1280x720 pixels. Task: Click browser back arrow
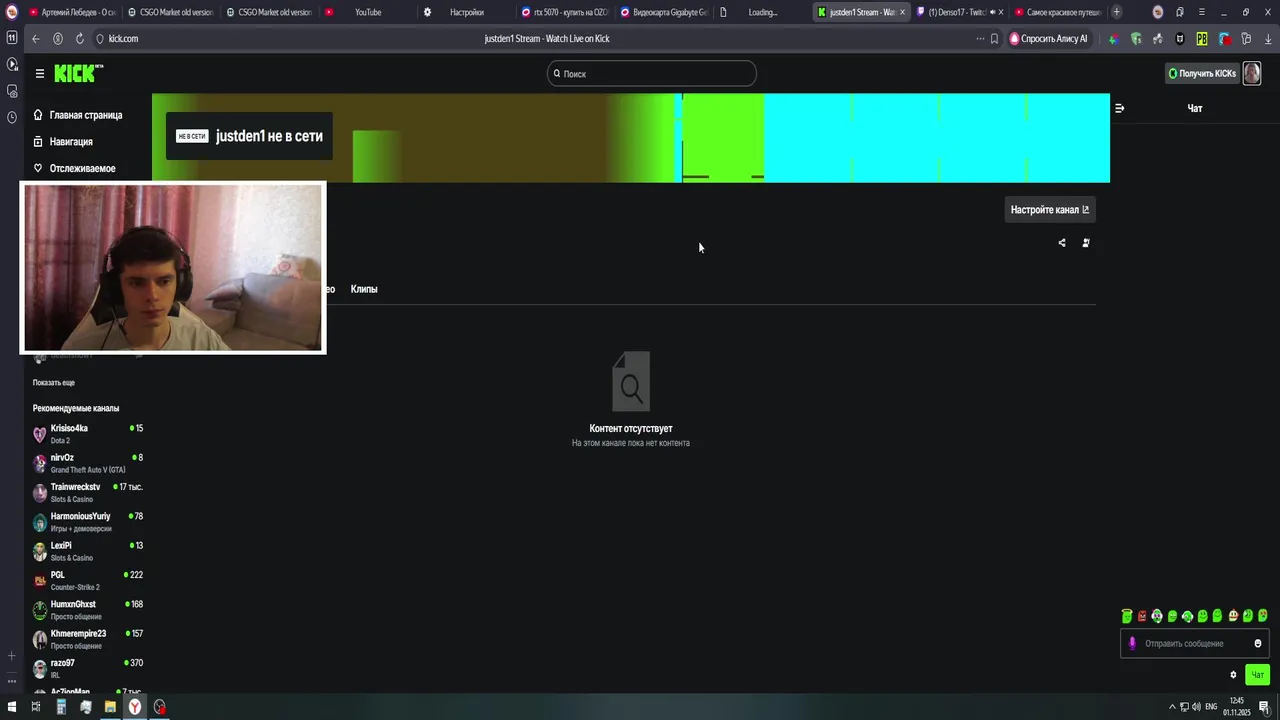[x=35, y=39]
